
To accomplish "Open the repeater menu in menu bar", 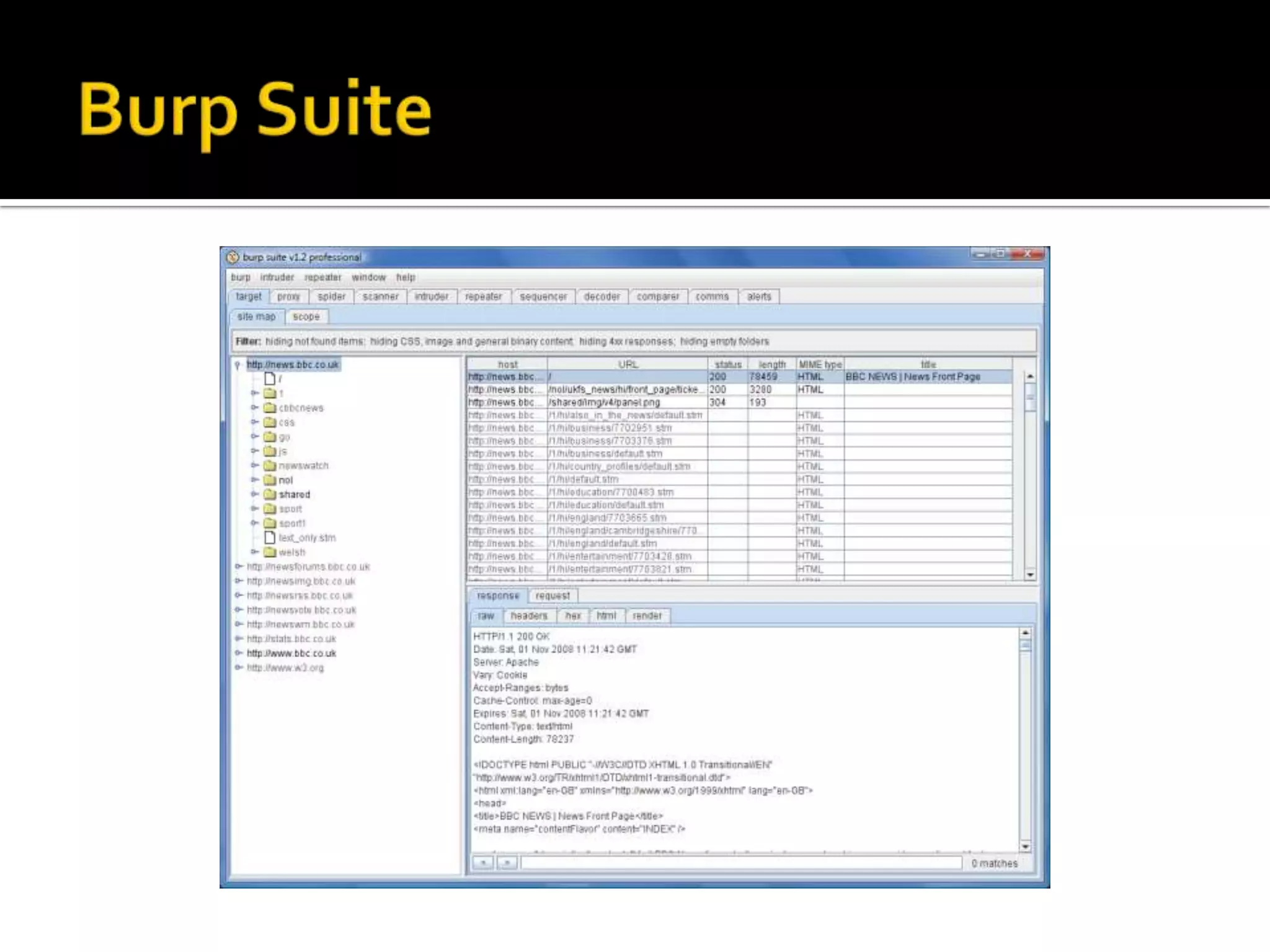I will pos(323,278).
